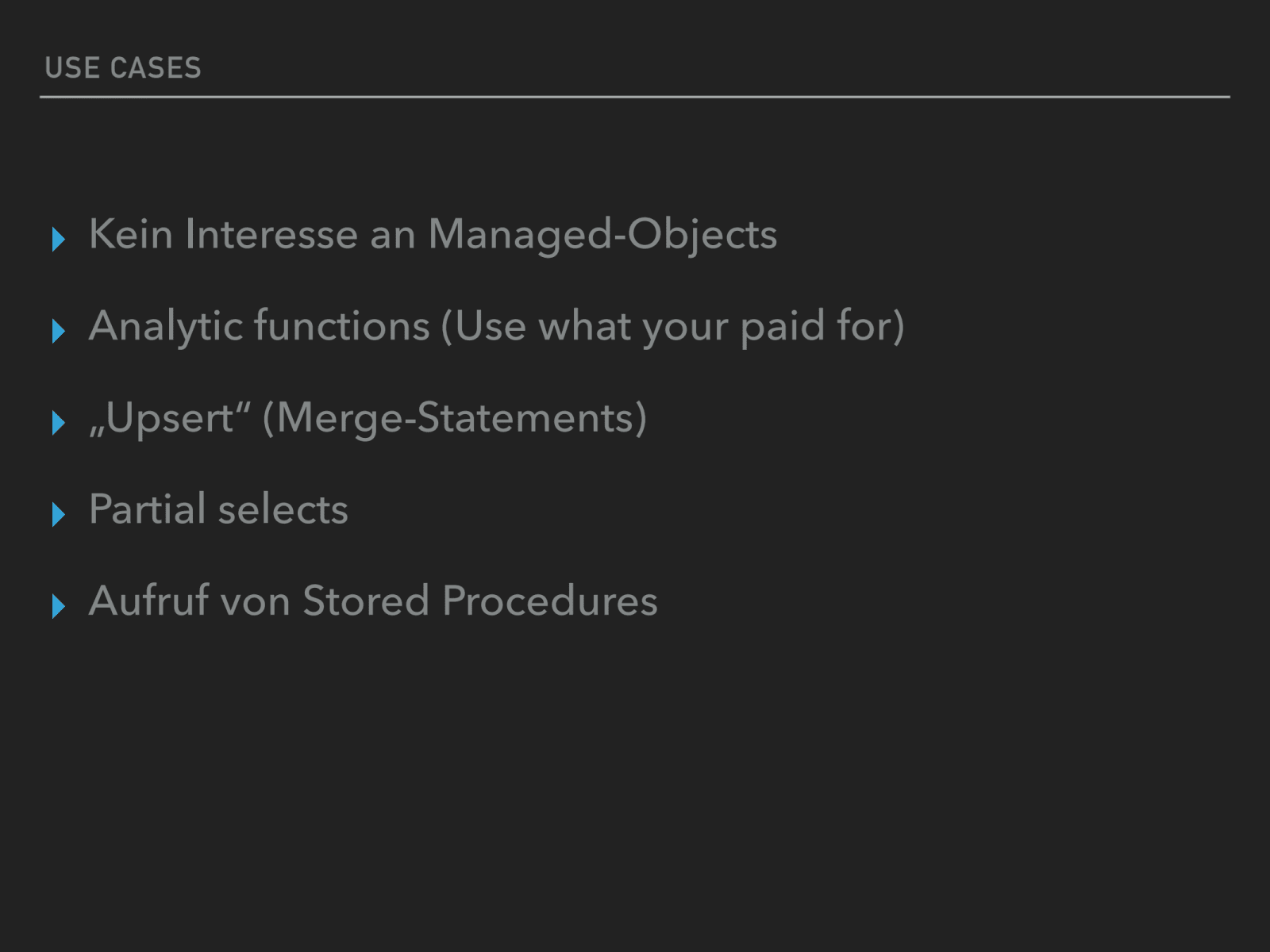Click the blue arrow beside Kein Interesse
1270x952 pixels.
[58, 240]
